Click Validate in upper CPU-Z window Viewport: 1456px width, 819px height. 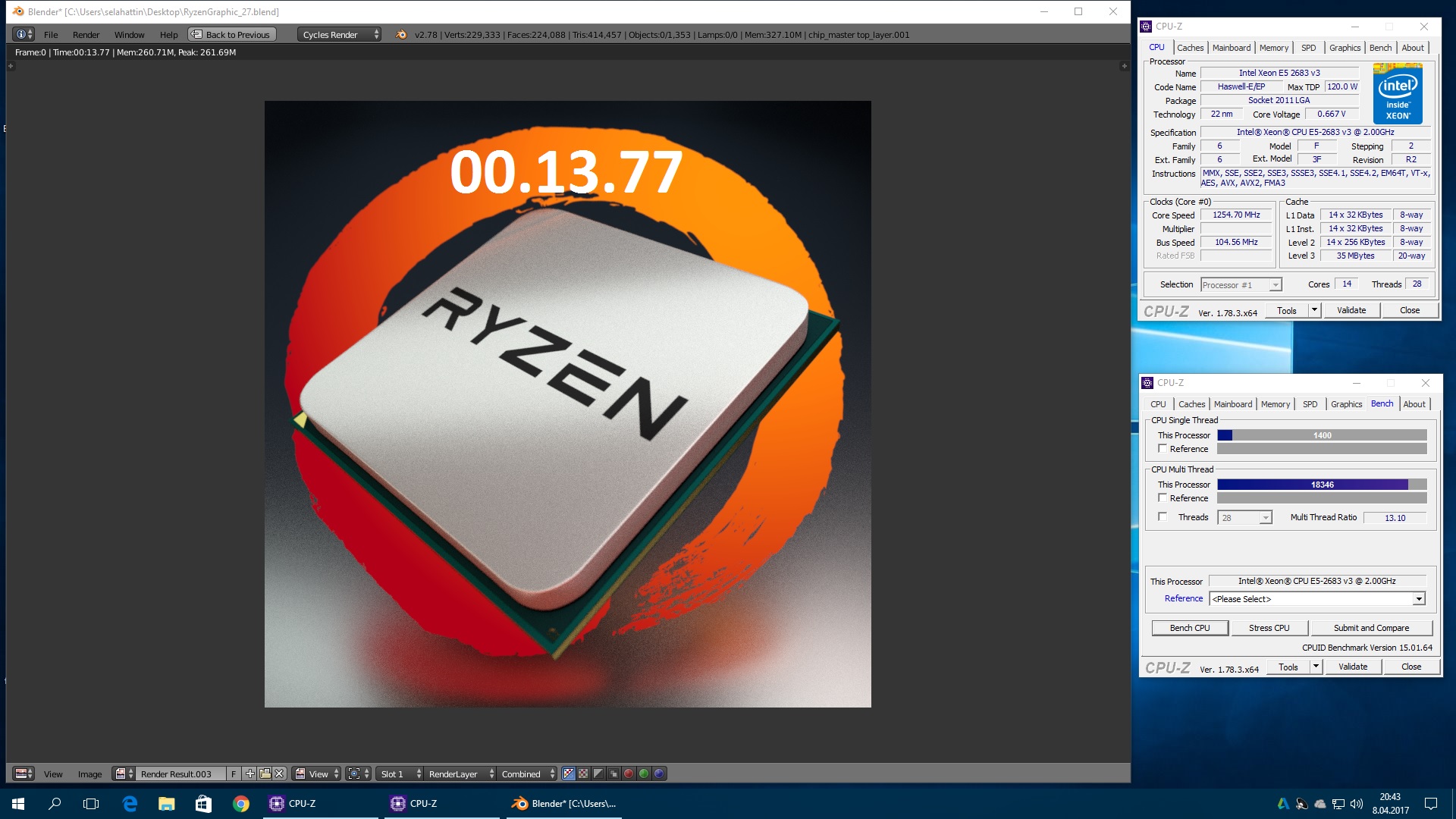1351,310
